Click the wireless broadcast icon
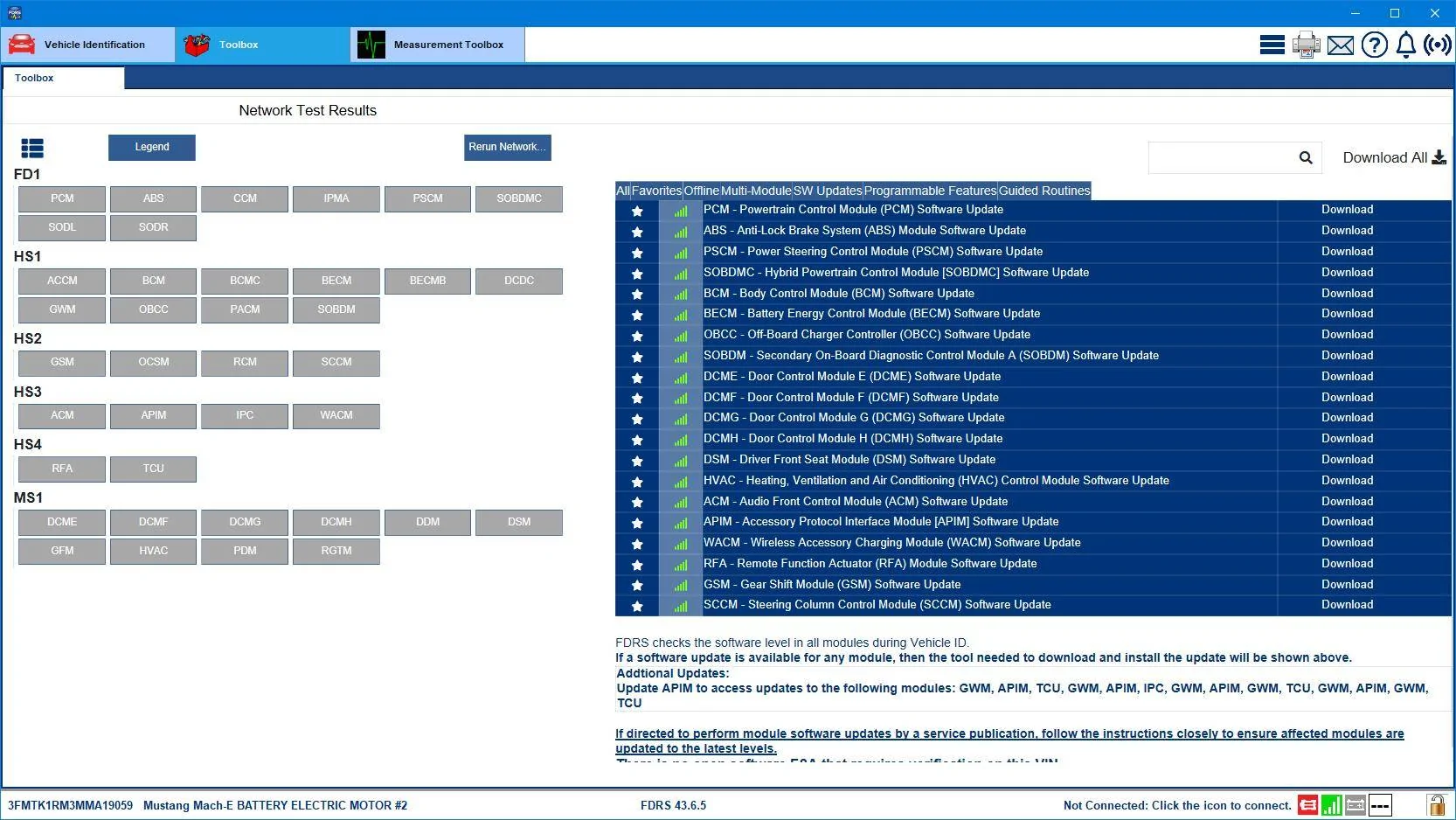This screenshot has height=820, width=1456. [1438, 45]
